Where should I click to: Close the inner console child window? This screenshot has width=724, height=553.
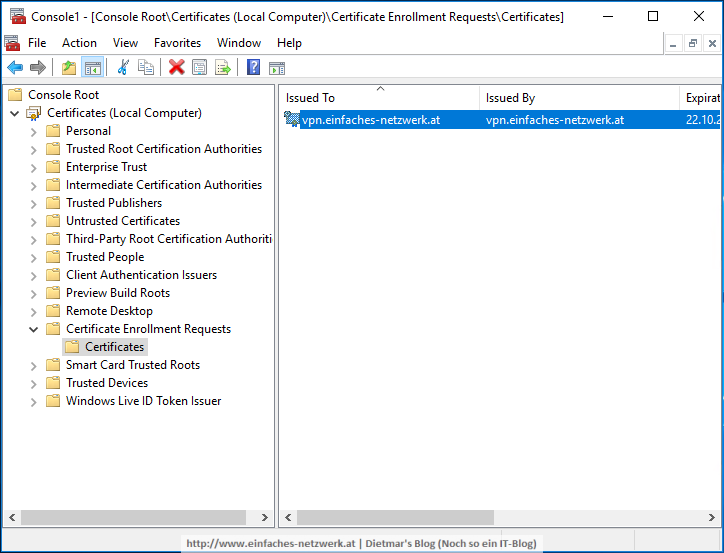tap(712, 43)
